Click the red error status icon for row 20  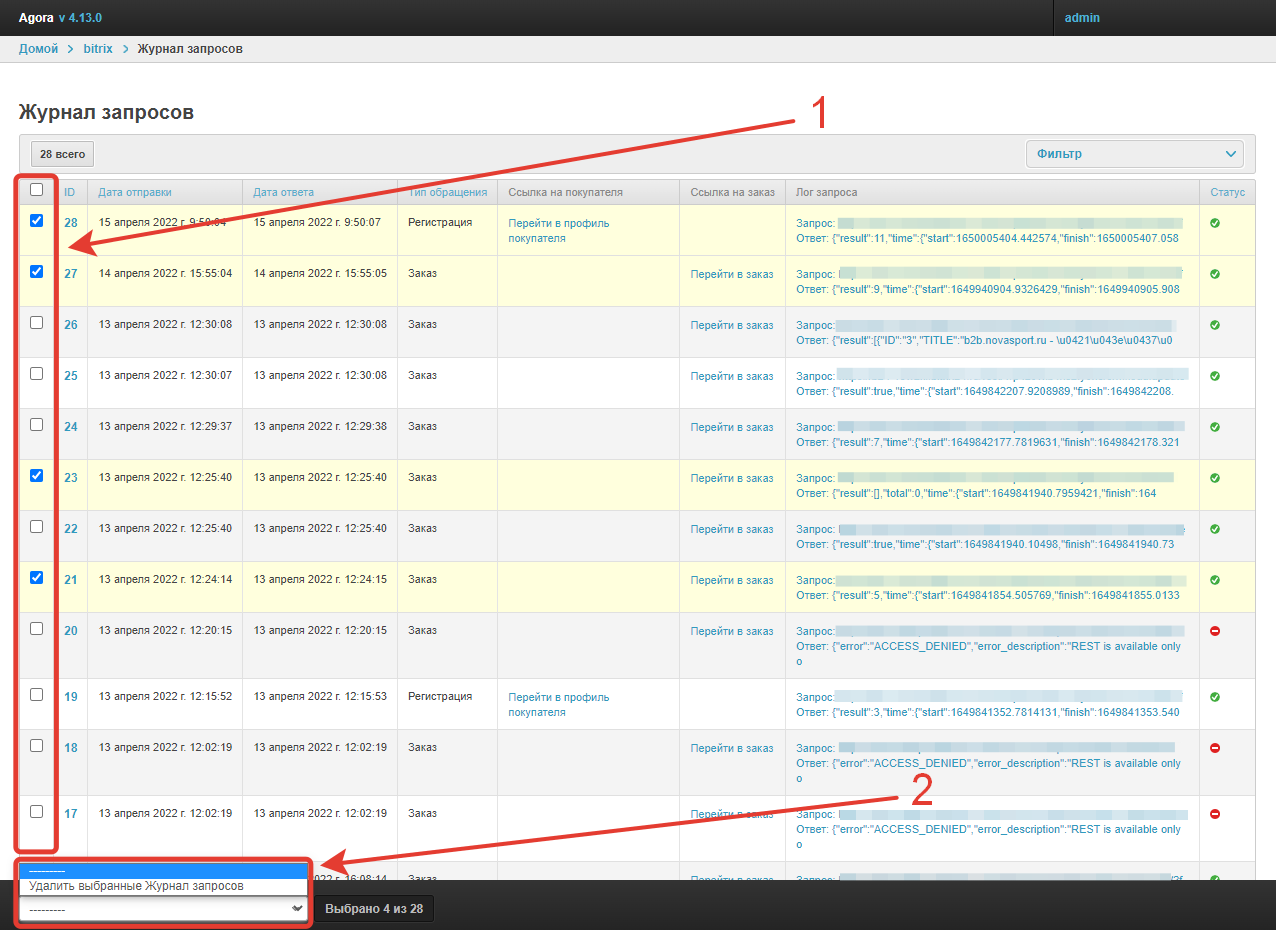pos(1215,631)
